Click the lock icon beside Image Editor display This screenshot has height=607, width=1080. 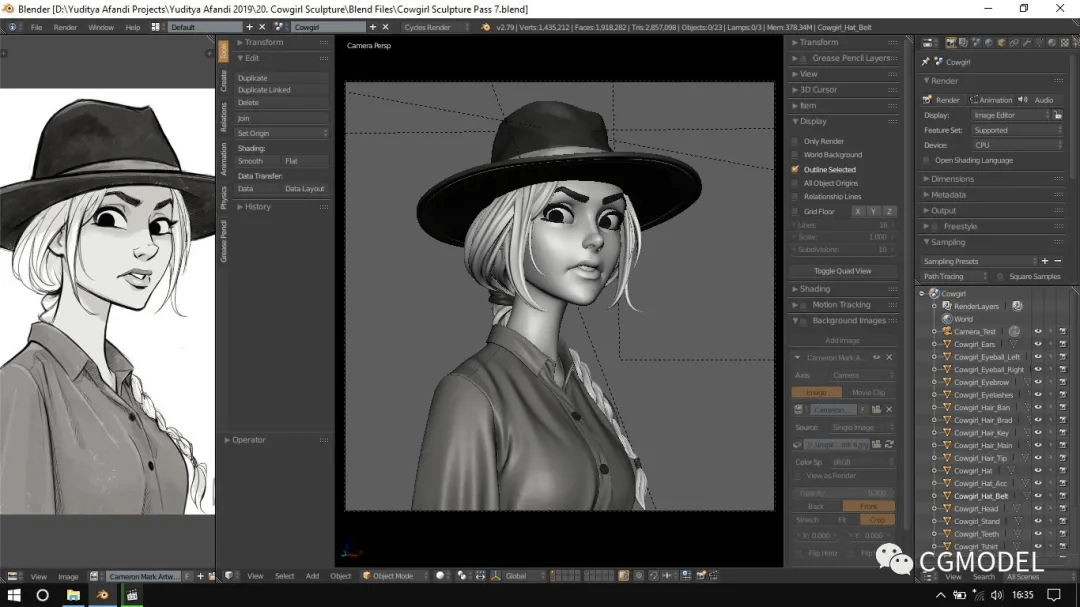coord(1058,115)
